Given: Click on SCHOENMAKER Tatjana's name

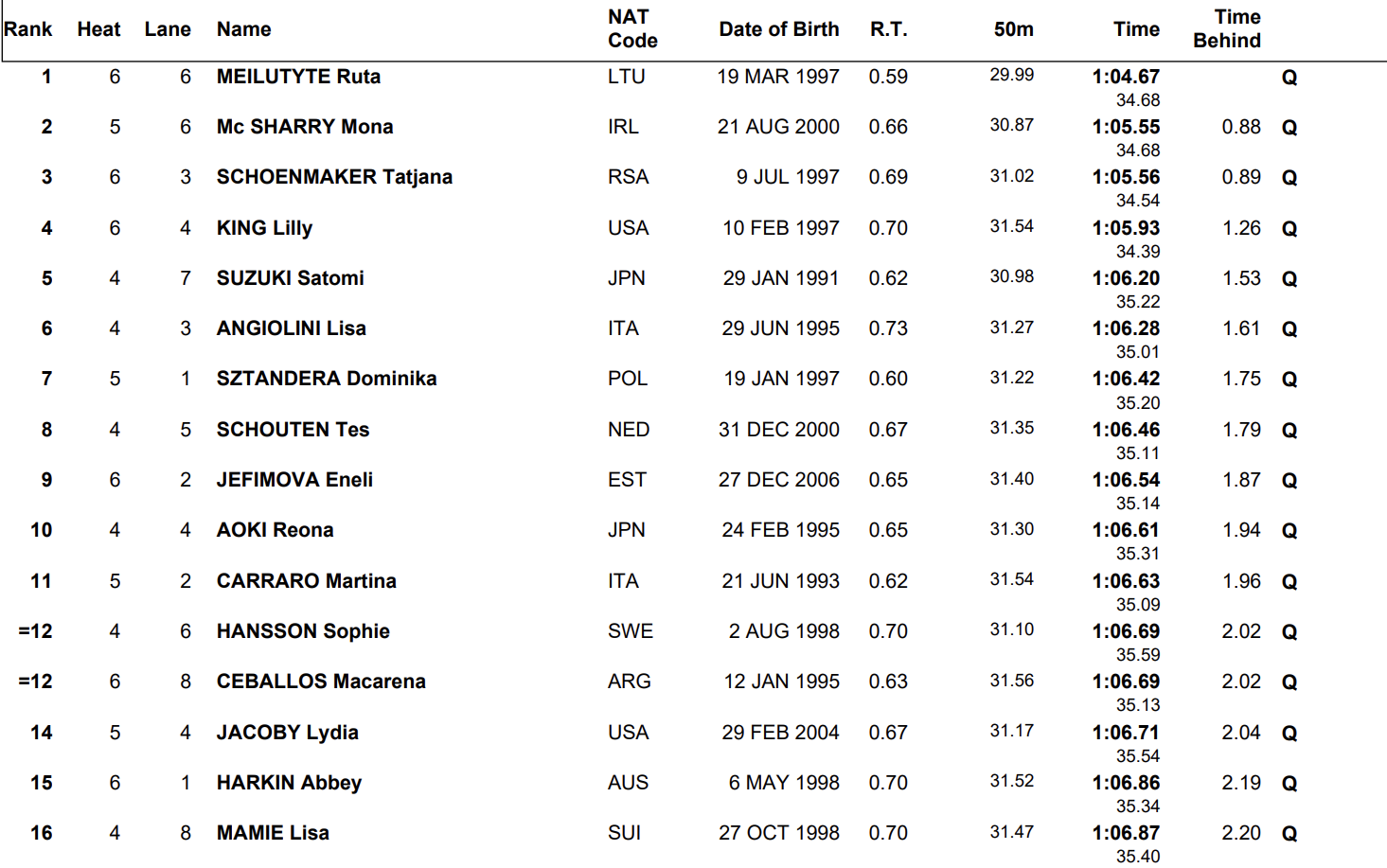Looking at the screenshot, I should [x=334, y=177].
